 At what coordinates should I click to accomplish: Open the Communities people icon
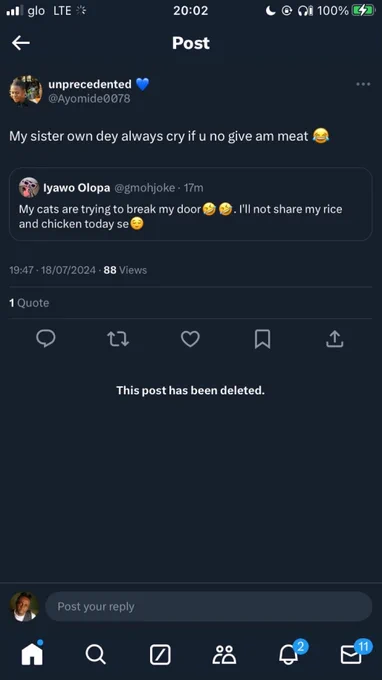pos(224,654)
